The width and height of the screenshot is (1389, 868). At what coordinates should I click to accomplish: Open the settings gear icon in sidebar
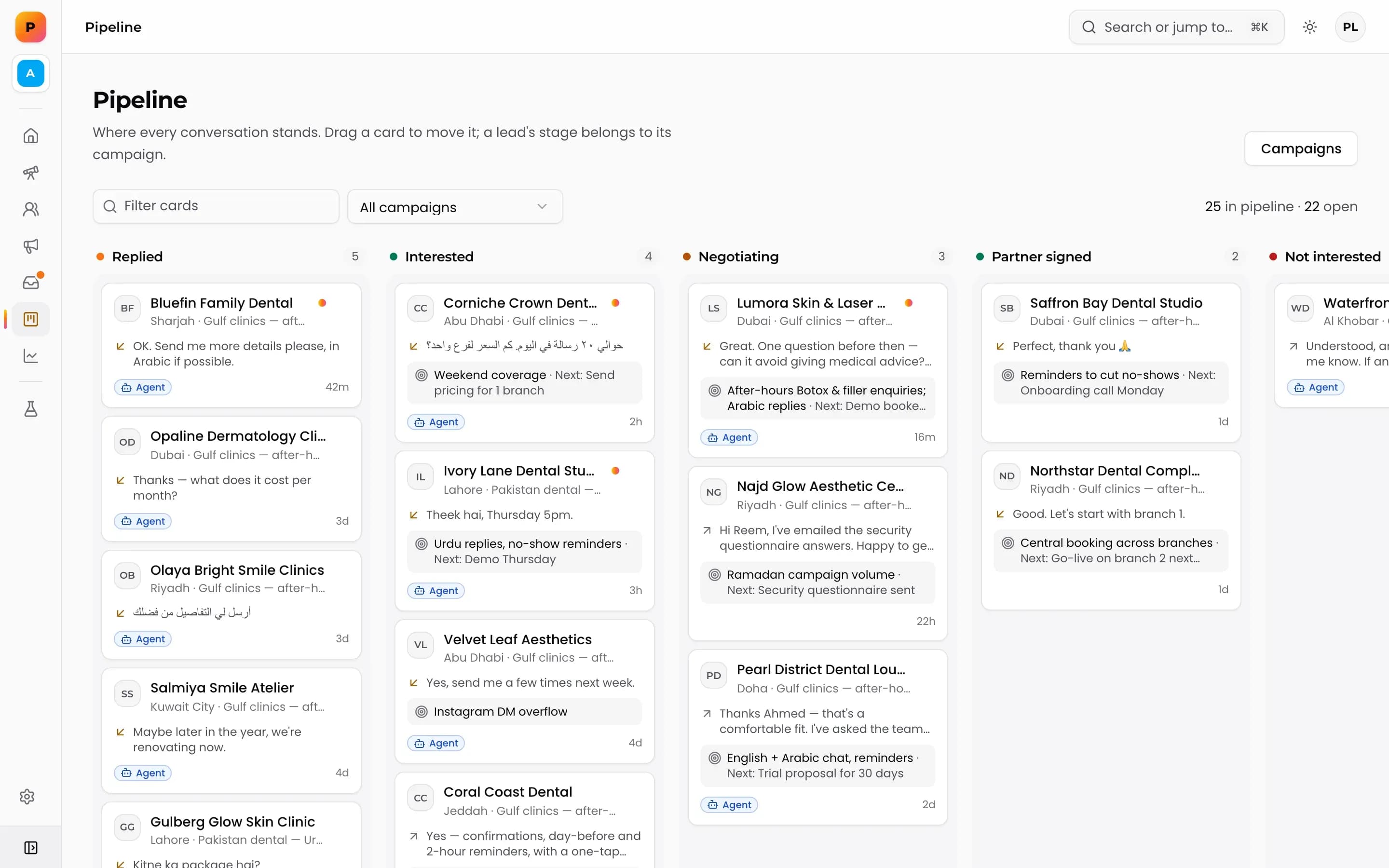pyautogui.click(x=27, y=797)
